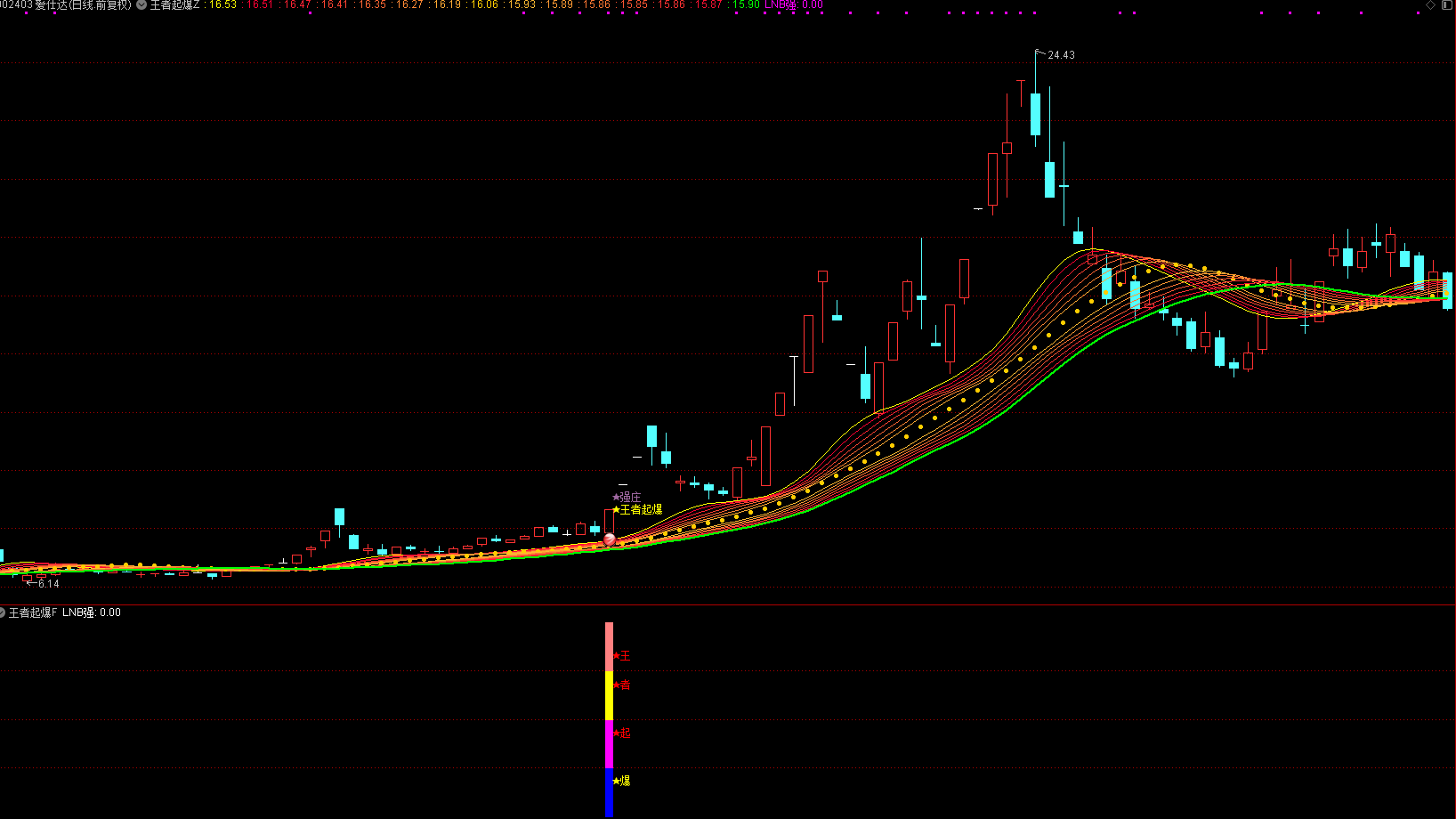The width and height of the screenshot is (1456, 819).
Task: Click the 24.43 high price label
Action: tap(1061, 55)
